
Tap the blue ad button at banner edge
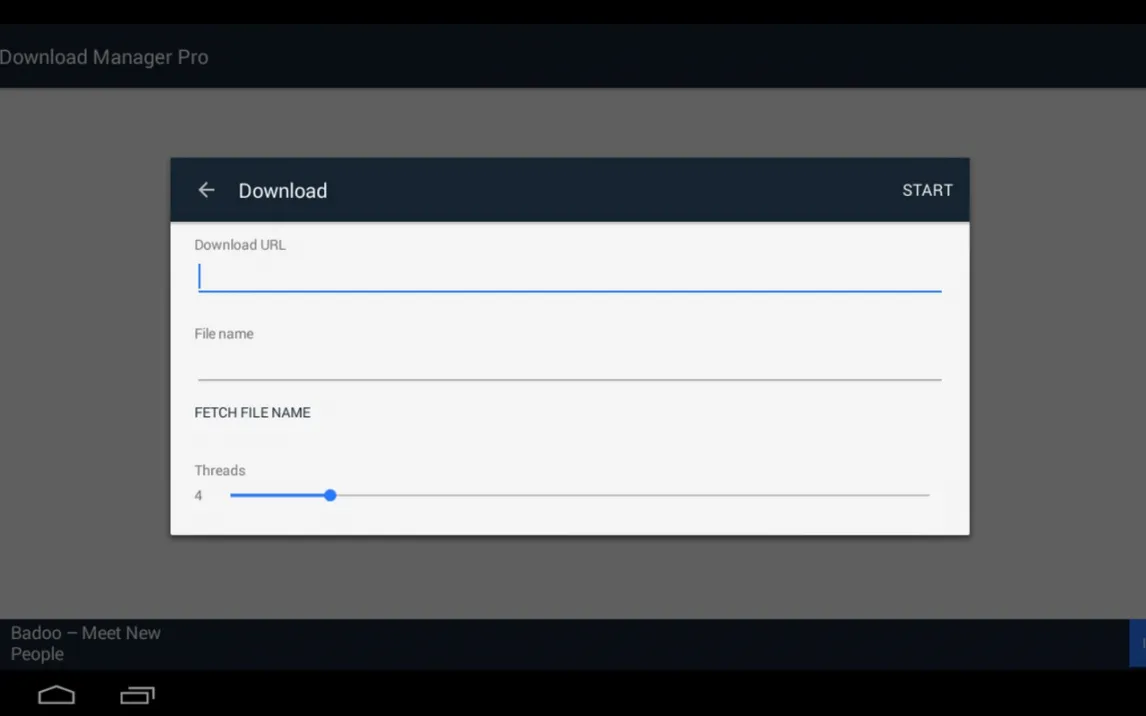click(x=1137, y=643)
